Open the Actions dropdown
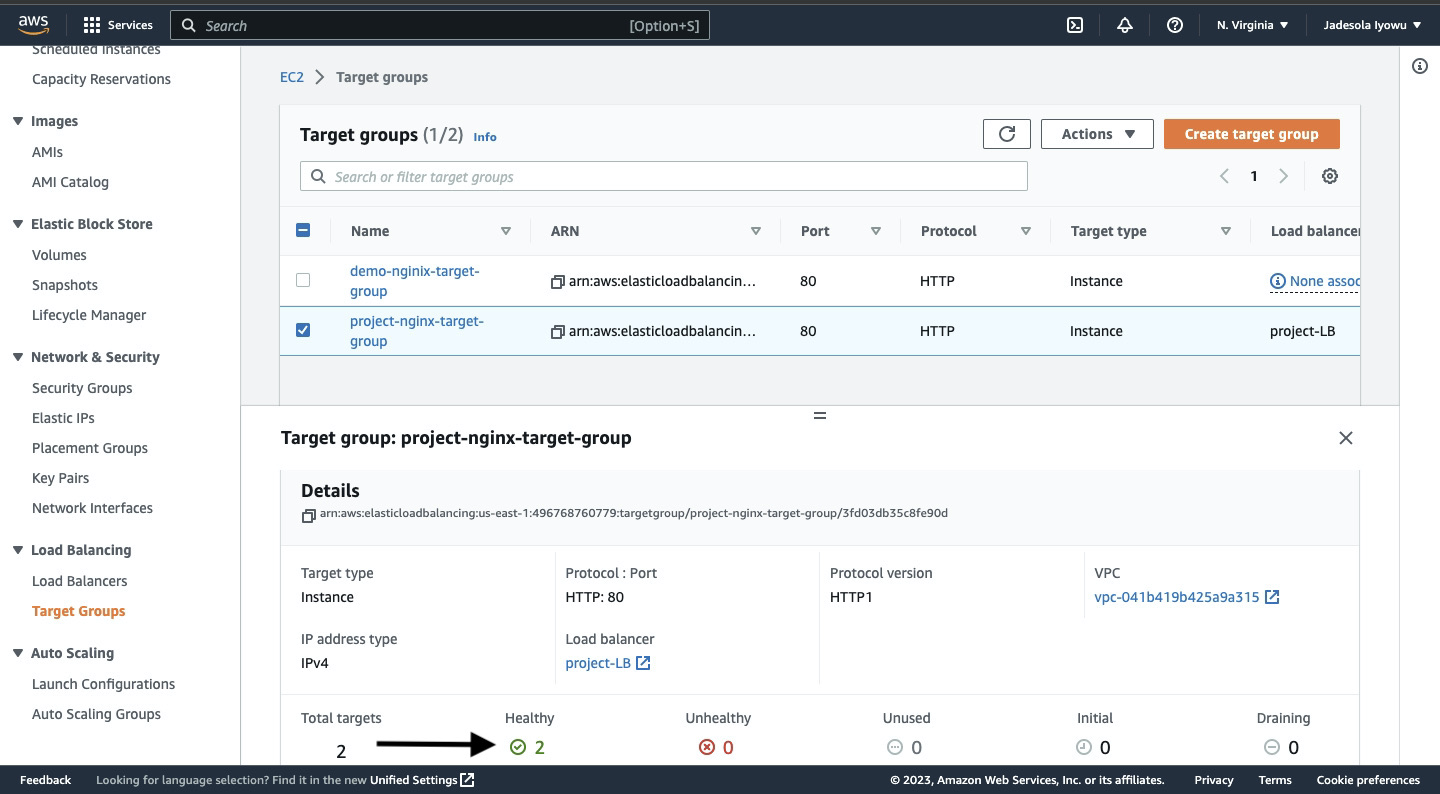 [1096, 133]
